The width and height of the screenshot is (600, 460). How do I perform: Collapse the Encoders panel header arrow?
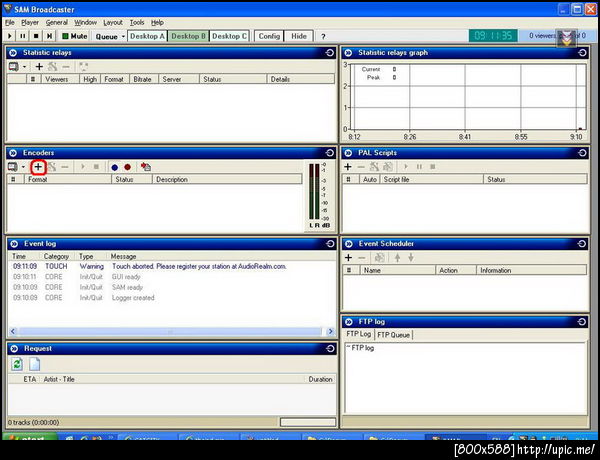[13, 153]
